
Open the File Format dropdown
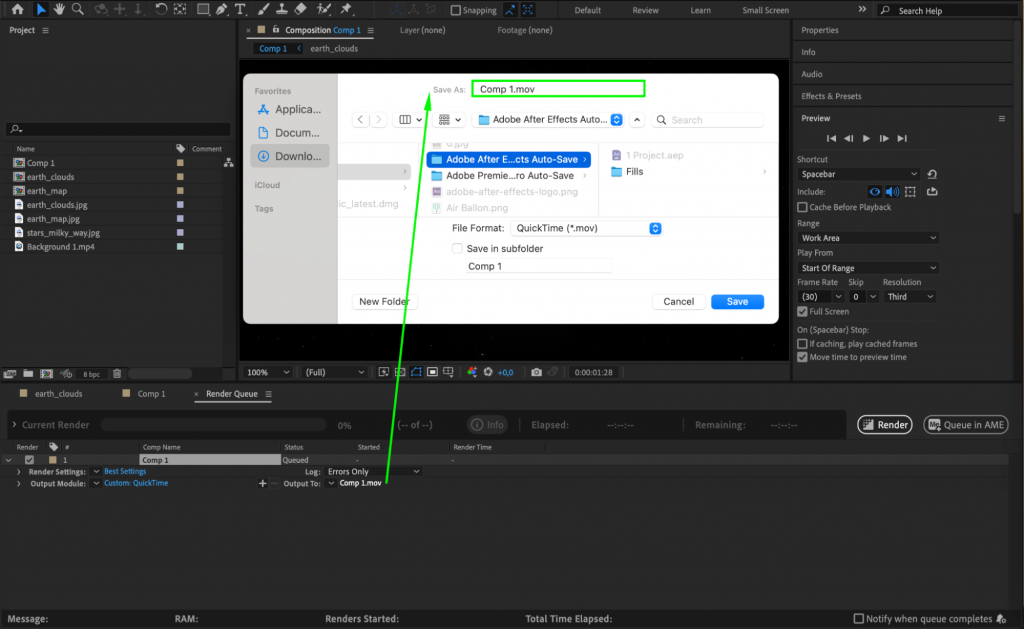pyautogui.click(x=586, y=228)
